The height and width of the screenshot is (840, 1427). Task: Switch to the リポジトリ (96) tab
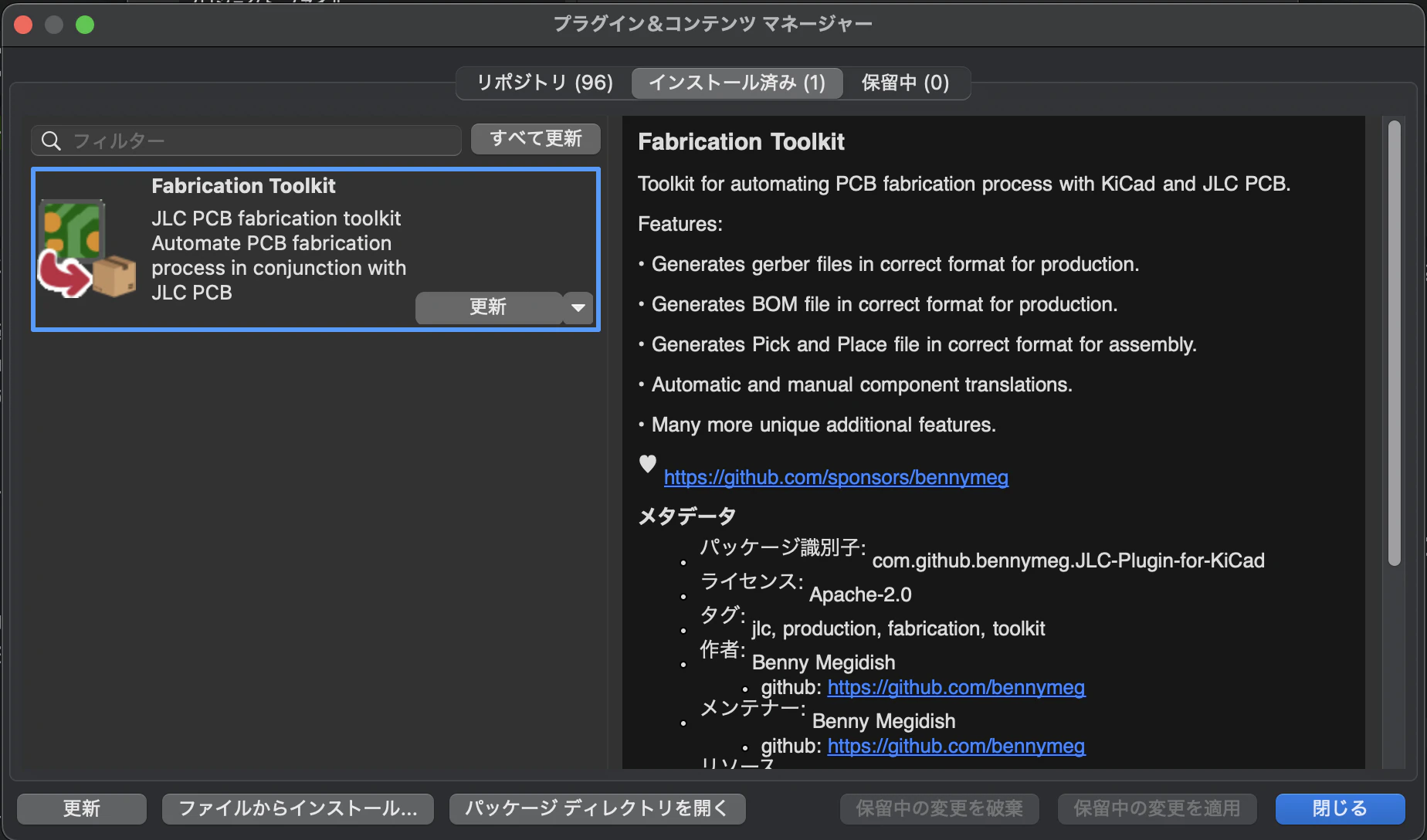coord(544,83)
